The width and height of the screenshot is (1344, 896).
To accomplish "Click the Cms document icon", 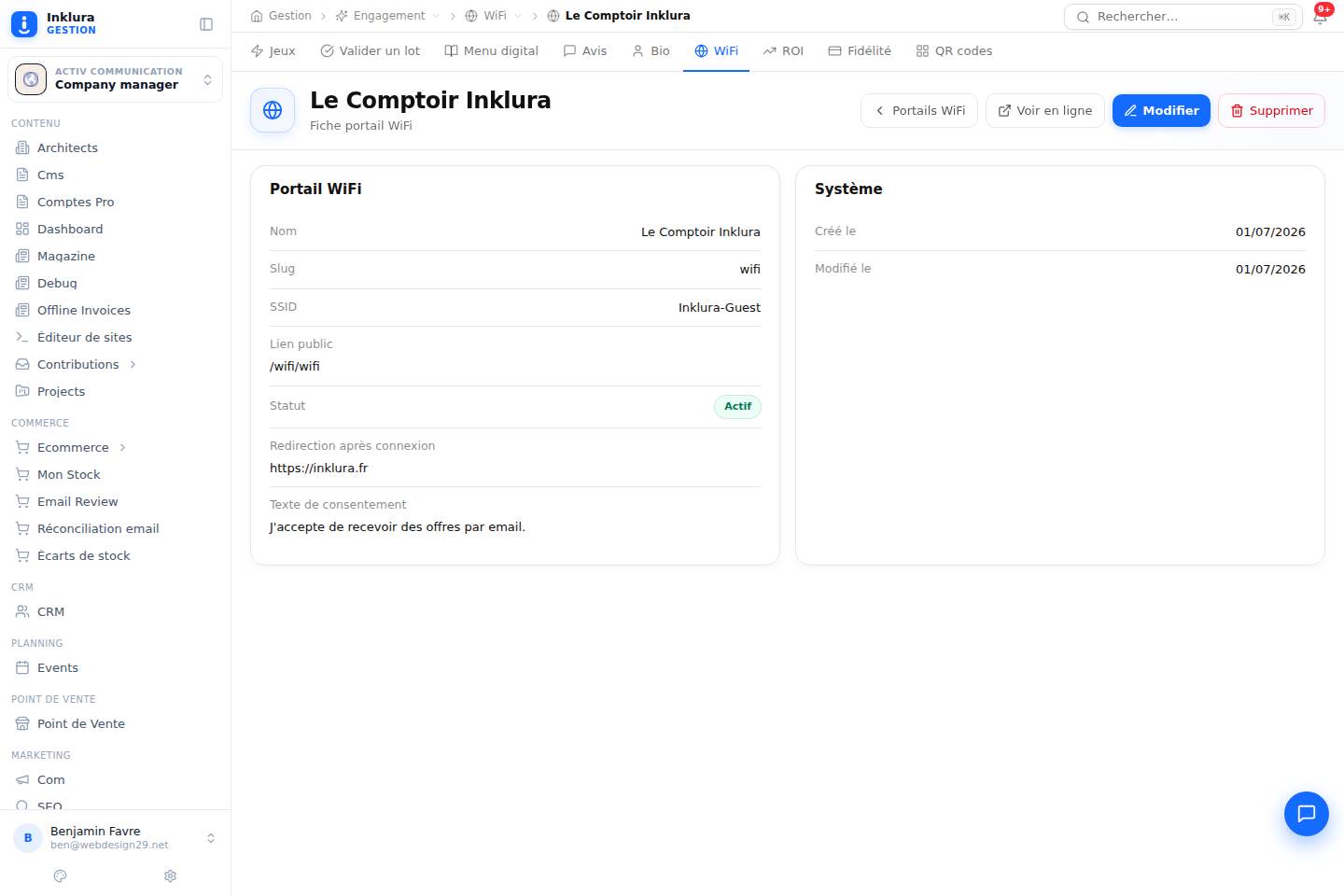I will 22,175.
